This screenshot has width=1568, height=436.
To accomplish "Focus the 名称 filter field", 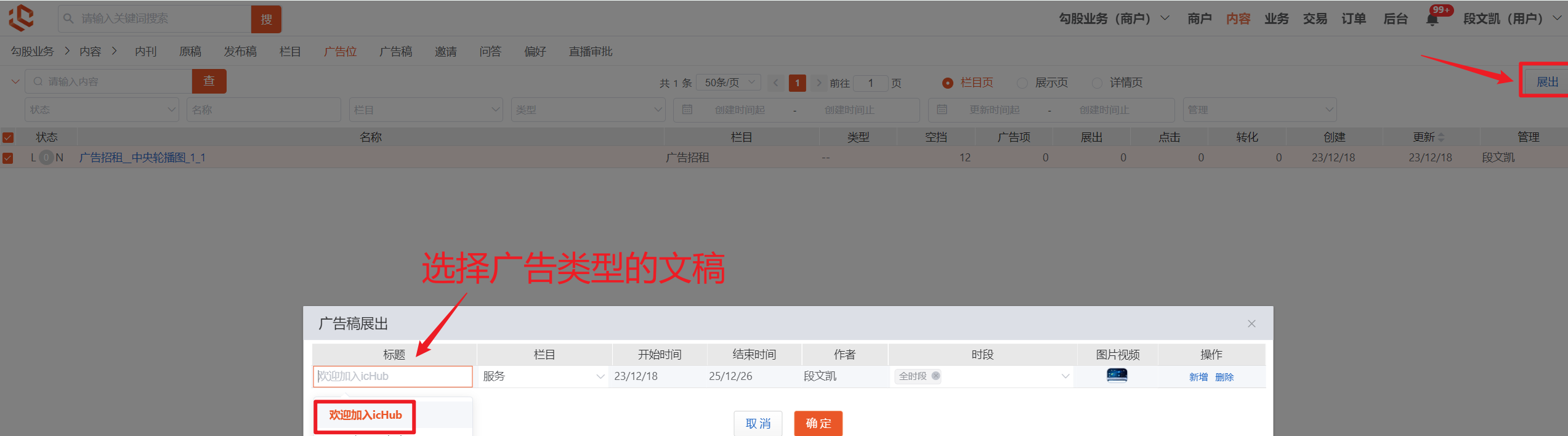I will (264, 110).
